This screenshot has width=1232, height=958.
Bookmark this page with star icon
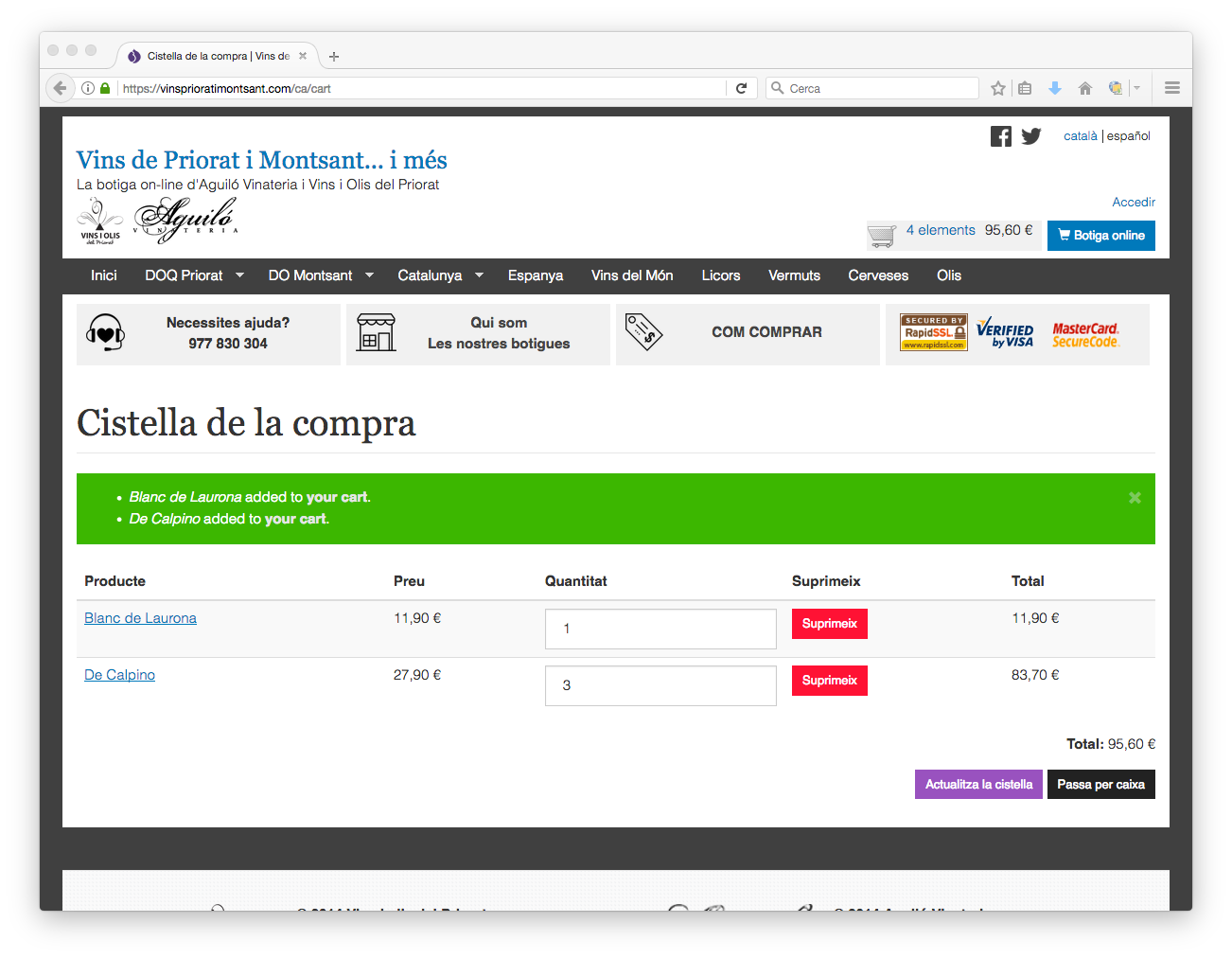[997, 88]
